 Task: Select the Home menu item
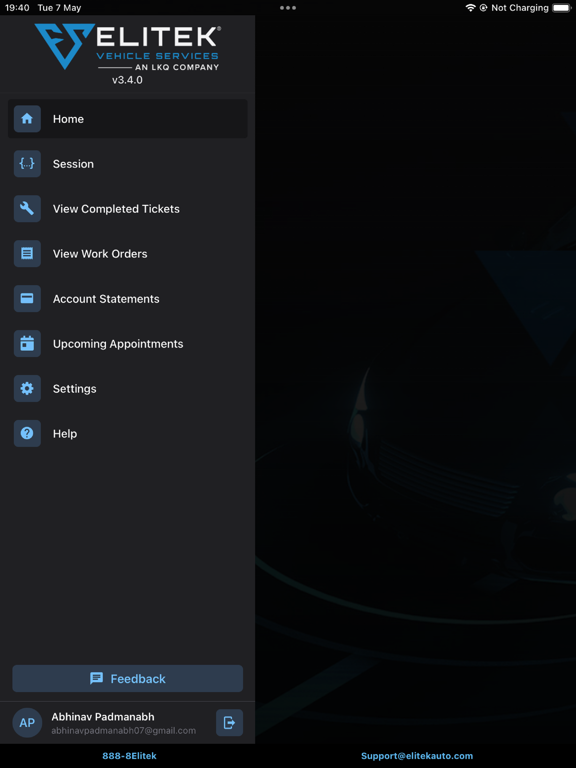point(127,119)
